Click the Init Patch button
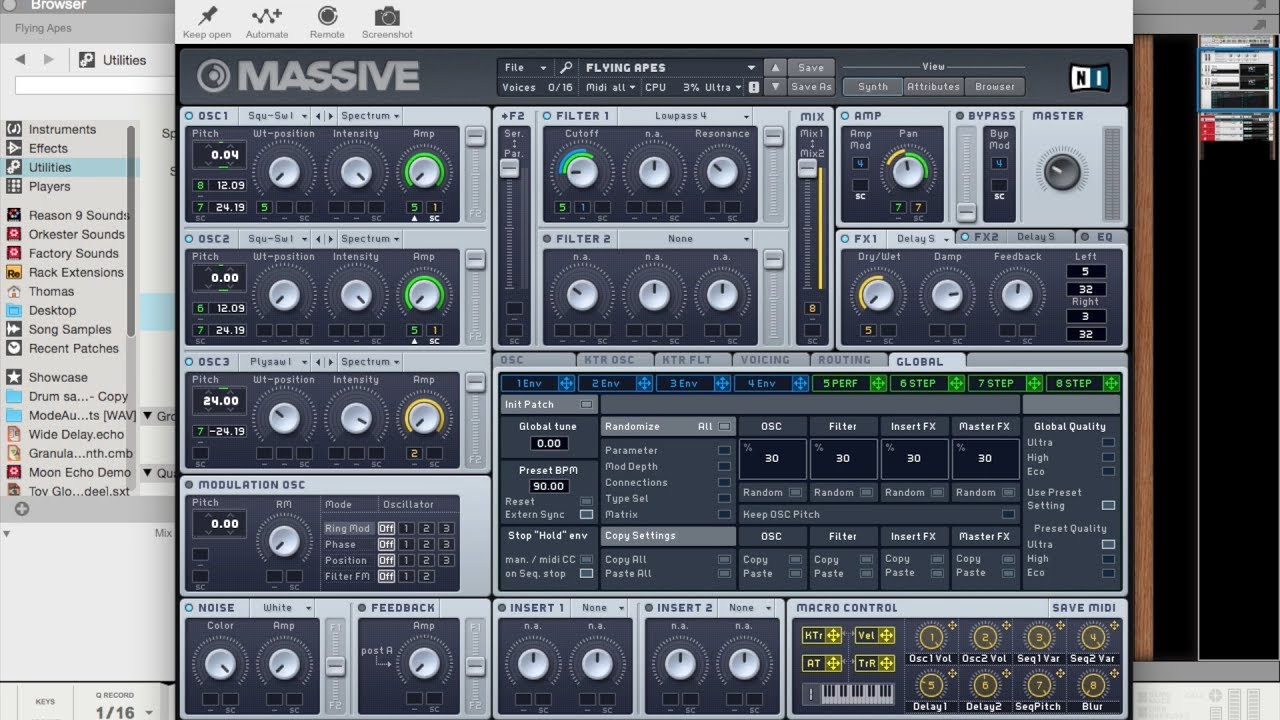This screenshot has width=1280, height=720. pyautogui.click(x=548, y=405)
